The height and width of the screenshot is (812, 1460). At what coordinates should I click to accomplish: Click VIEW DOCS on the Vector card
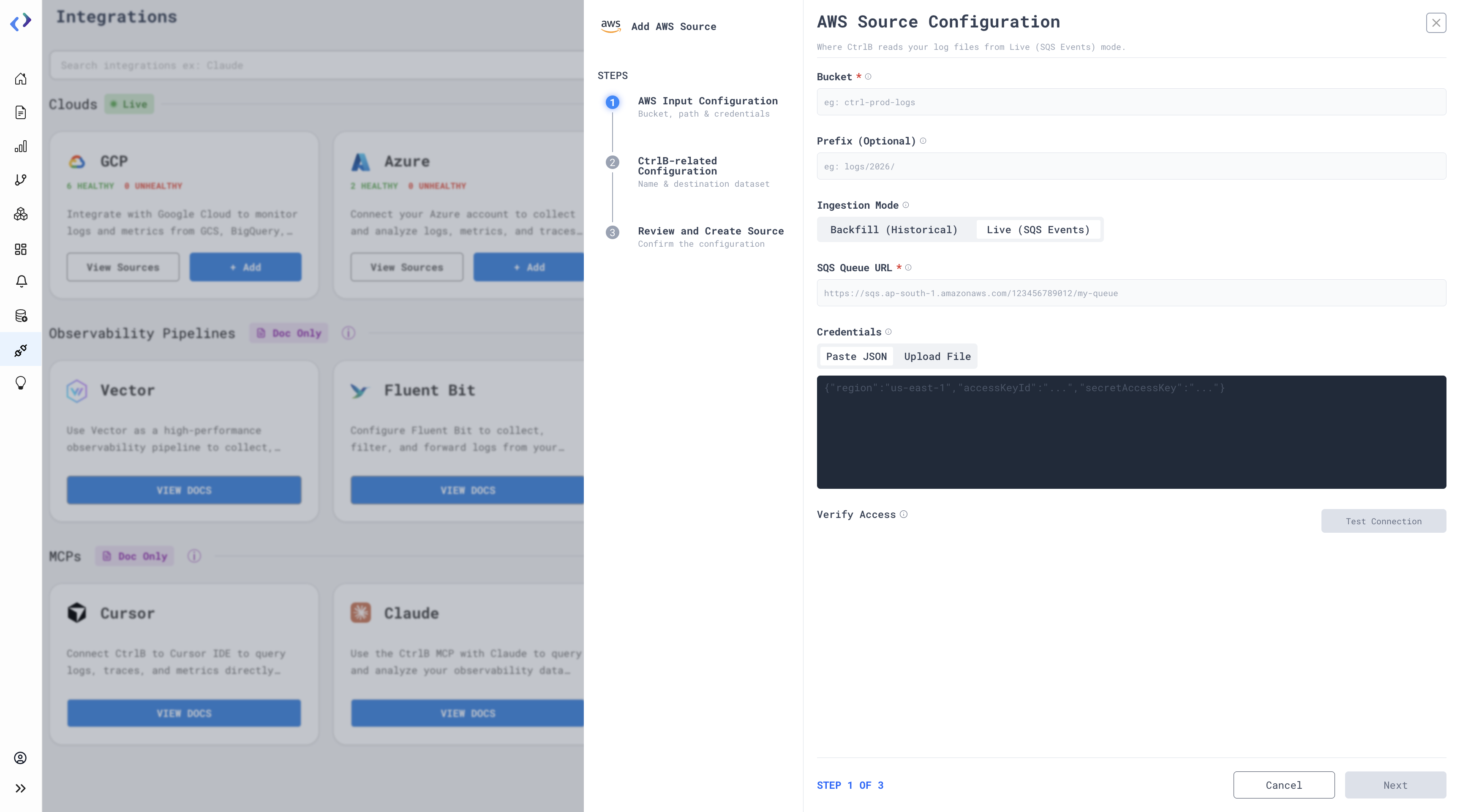pos(184,490)
